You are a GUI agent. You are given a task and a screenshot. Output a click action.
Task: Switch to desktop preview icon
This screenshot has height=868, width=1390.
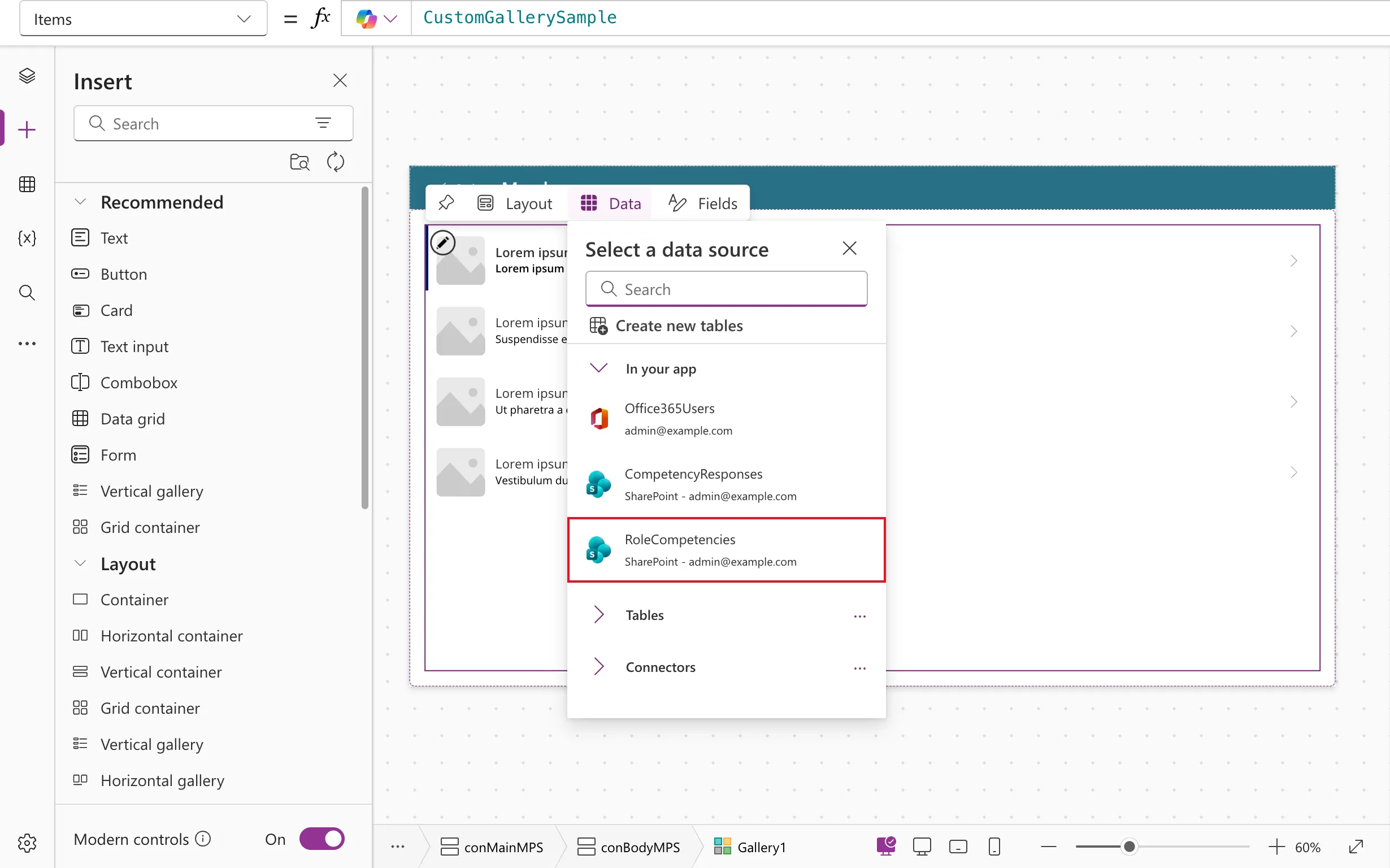[x=922, y=846]
